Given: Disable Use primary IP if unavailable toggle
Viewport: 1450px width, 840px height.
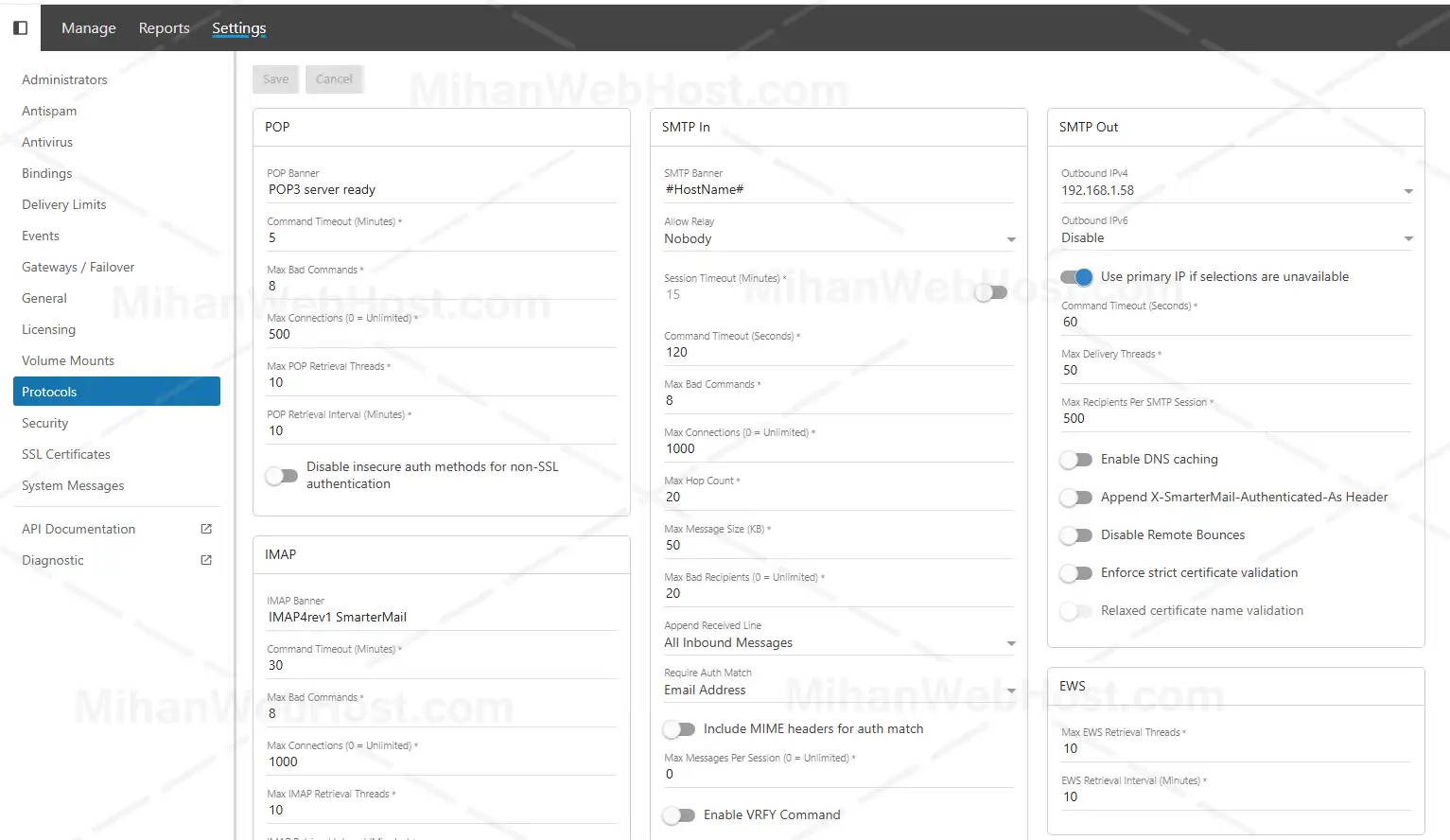Looking at the screenshot, I should coord(1076,277).
